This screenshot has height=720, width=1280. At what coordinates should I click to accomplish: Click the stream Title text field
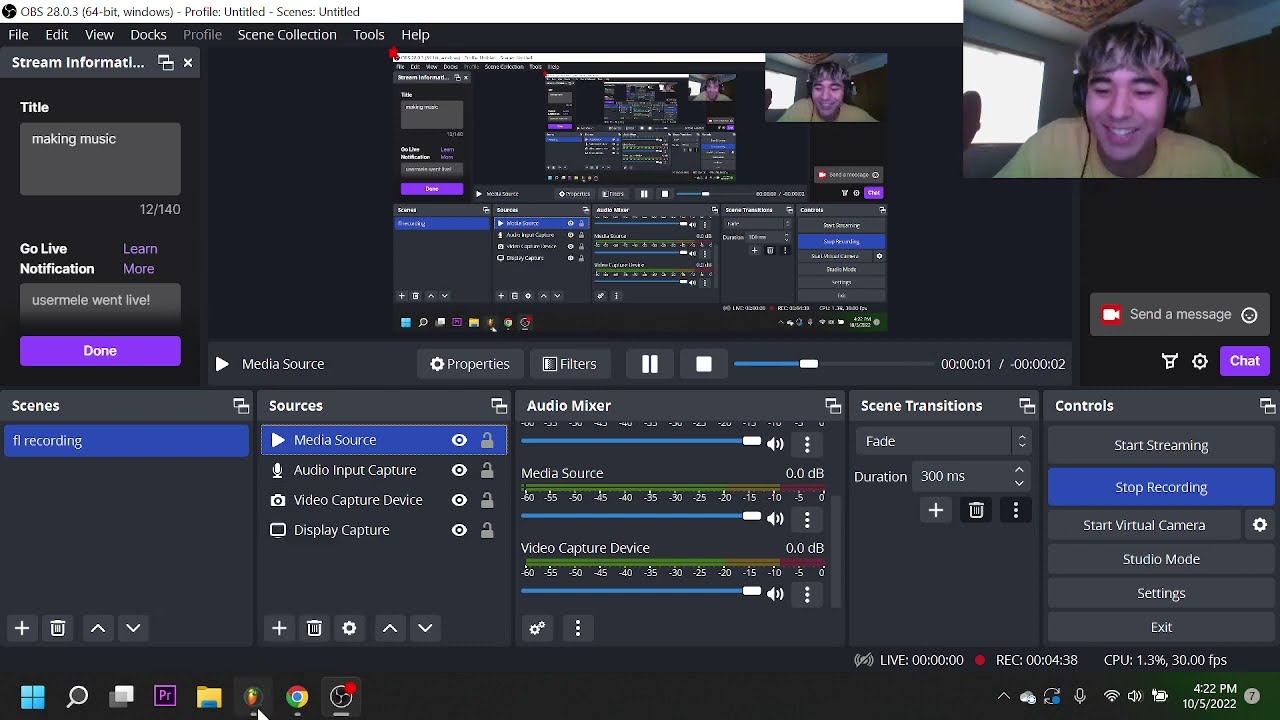click(100, 158)
